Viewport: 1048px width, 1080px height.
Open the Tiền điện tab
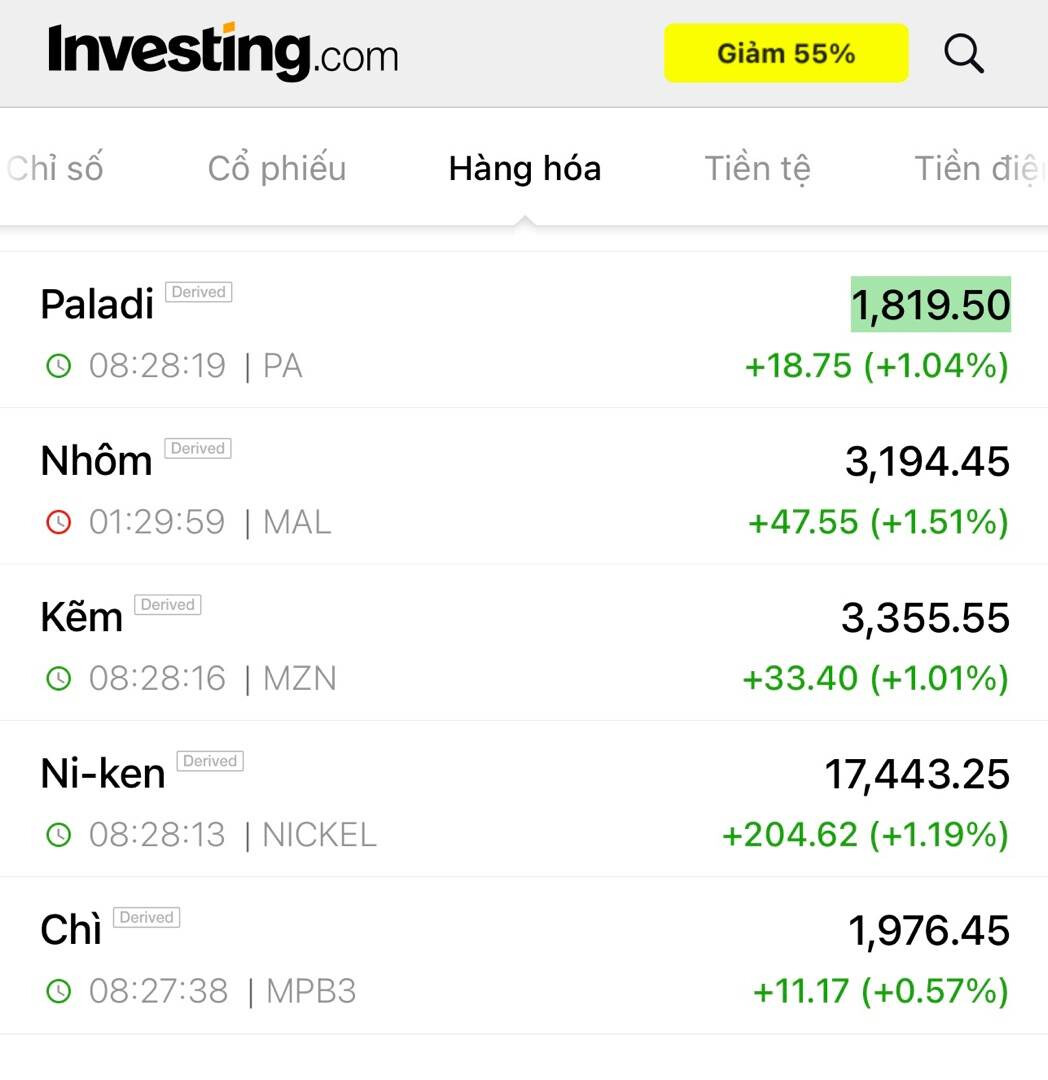[978, 168]
